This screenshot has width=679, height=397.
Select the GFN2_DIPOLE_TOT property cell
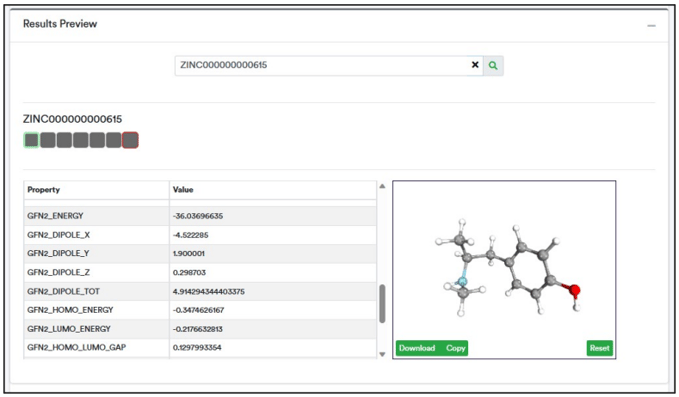pyautogui.click(x=97, y=291)
